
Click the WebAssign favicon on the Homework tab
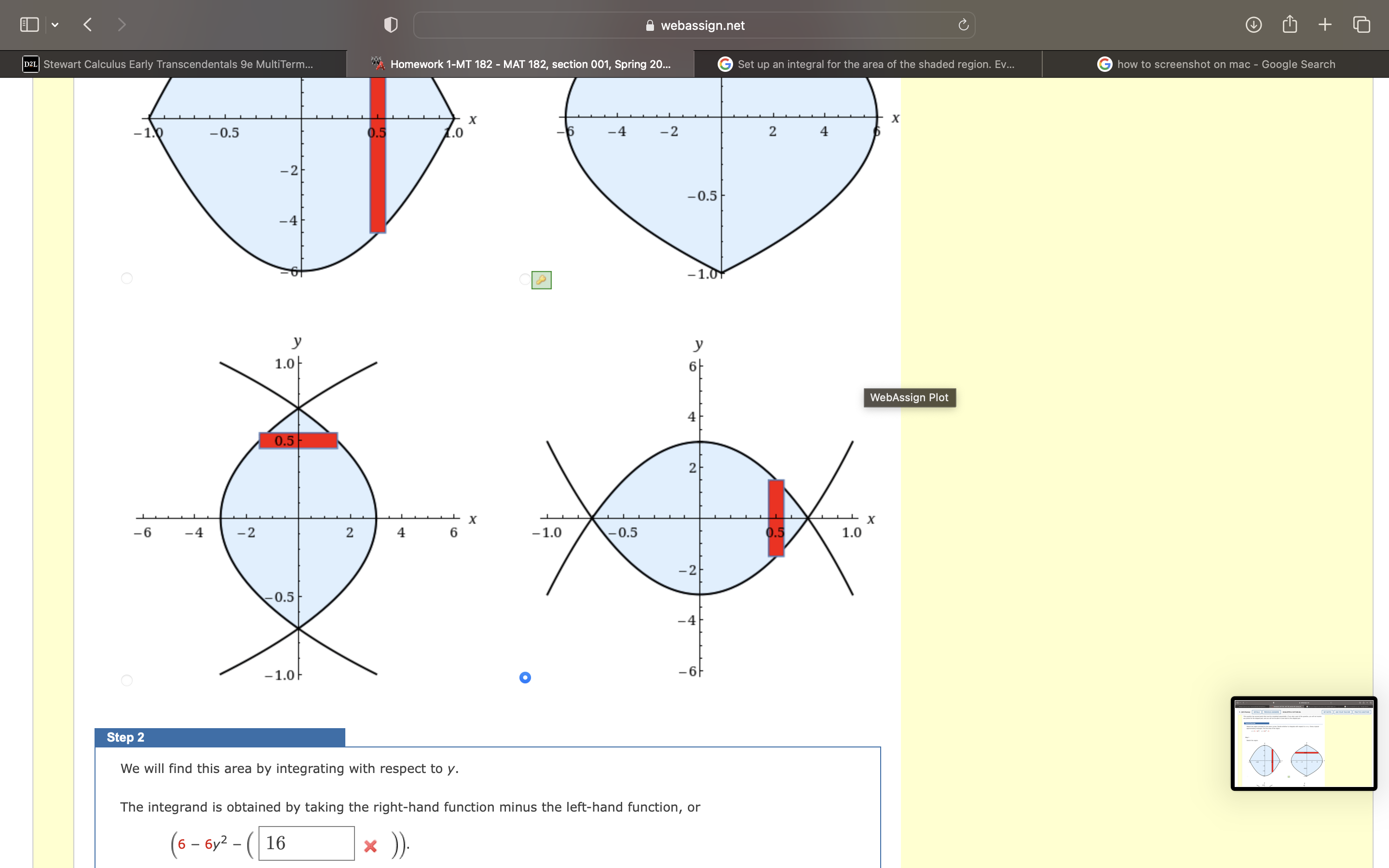378,64
